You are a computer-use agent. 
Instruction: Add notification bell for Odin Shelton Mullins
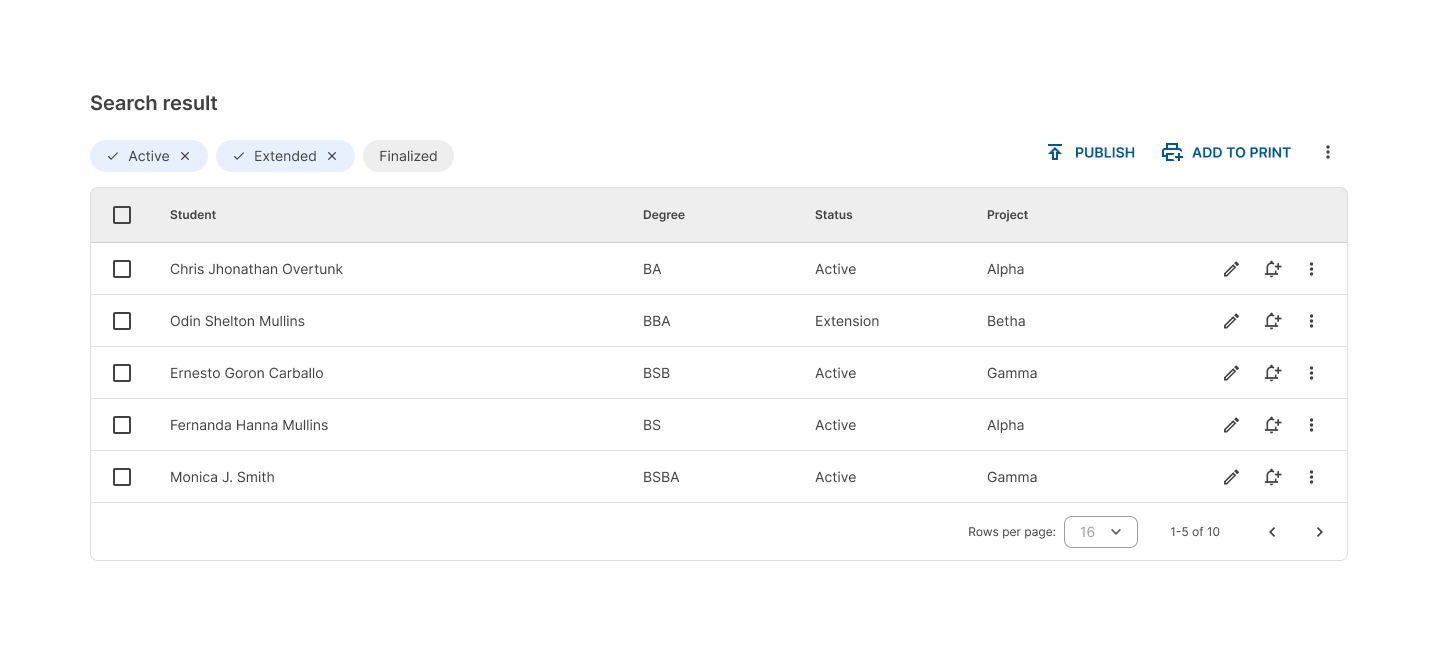coord(1272,321)
